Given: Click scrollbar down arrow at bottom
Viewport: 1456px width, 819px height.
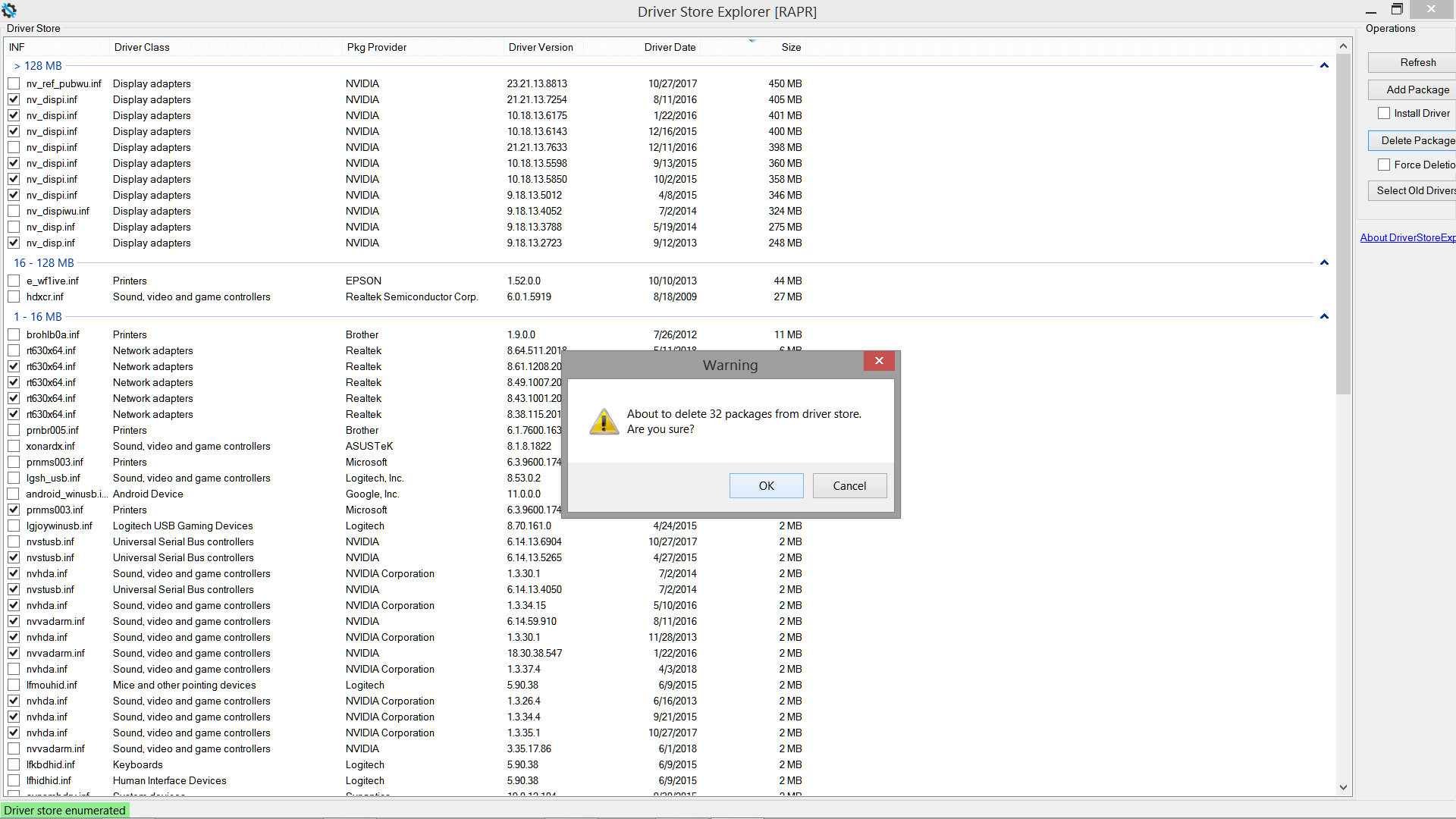Looking at the screenshot, I should 1343,787.
